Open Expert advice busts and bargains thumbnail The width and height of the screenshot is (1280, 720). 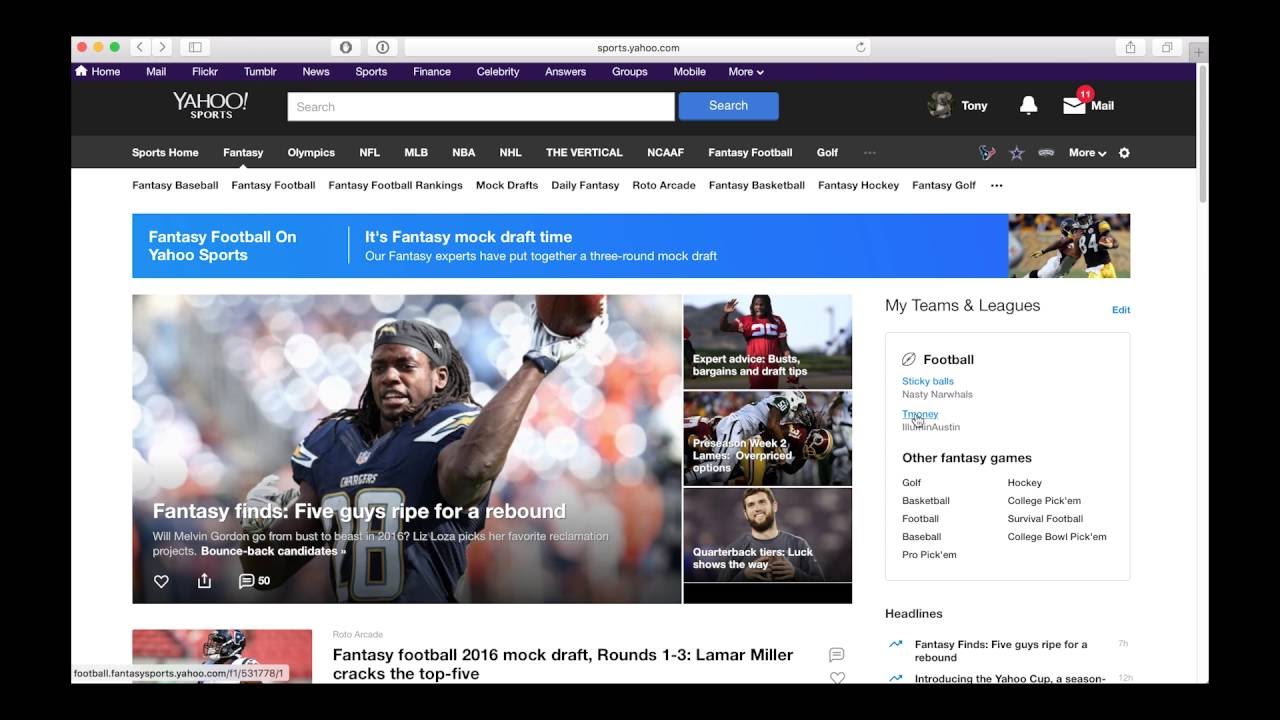tap(767, 341)
